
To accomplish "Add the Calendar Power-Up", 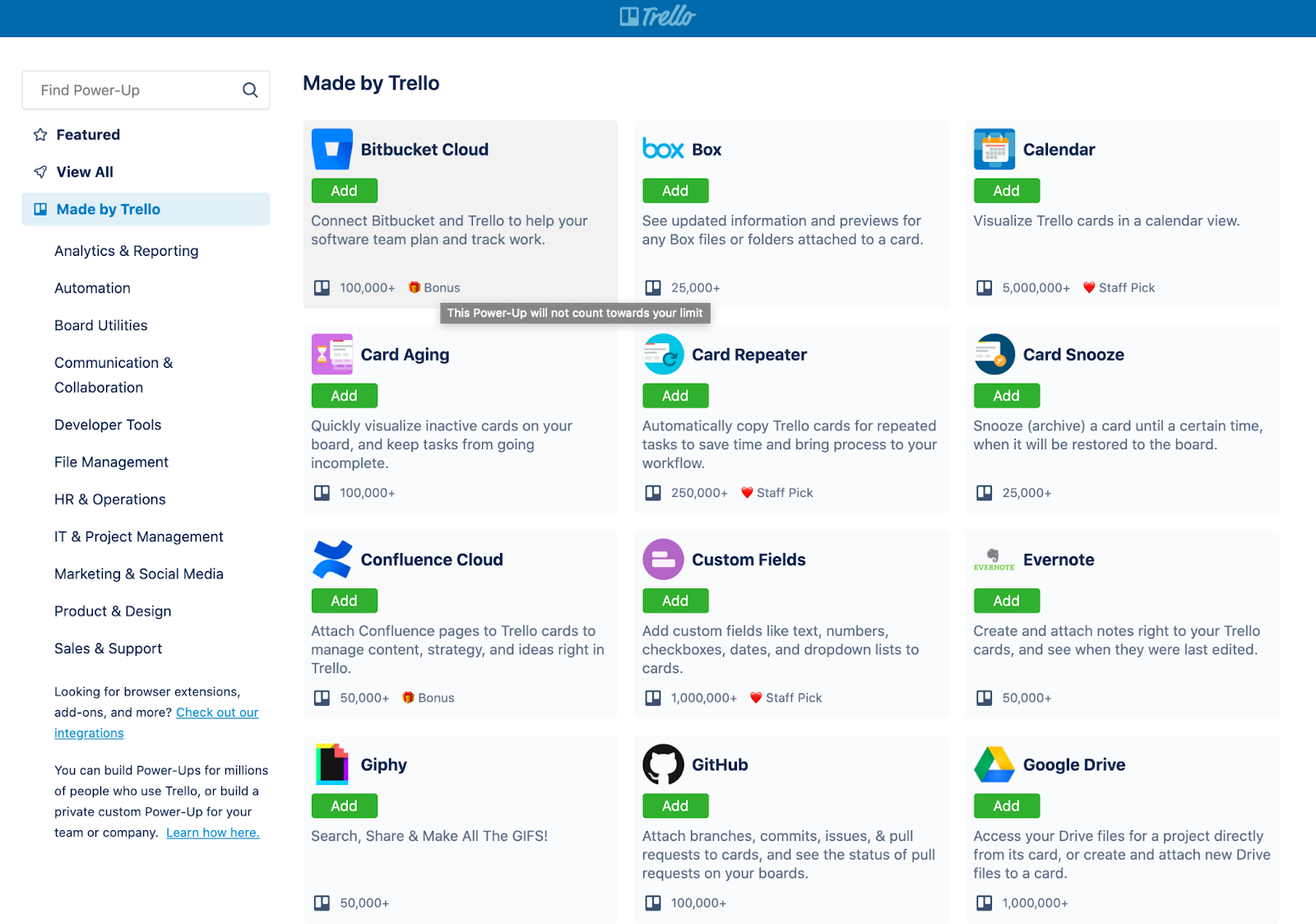I will (1007, 190).
